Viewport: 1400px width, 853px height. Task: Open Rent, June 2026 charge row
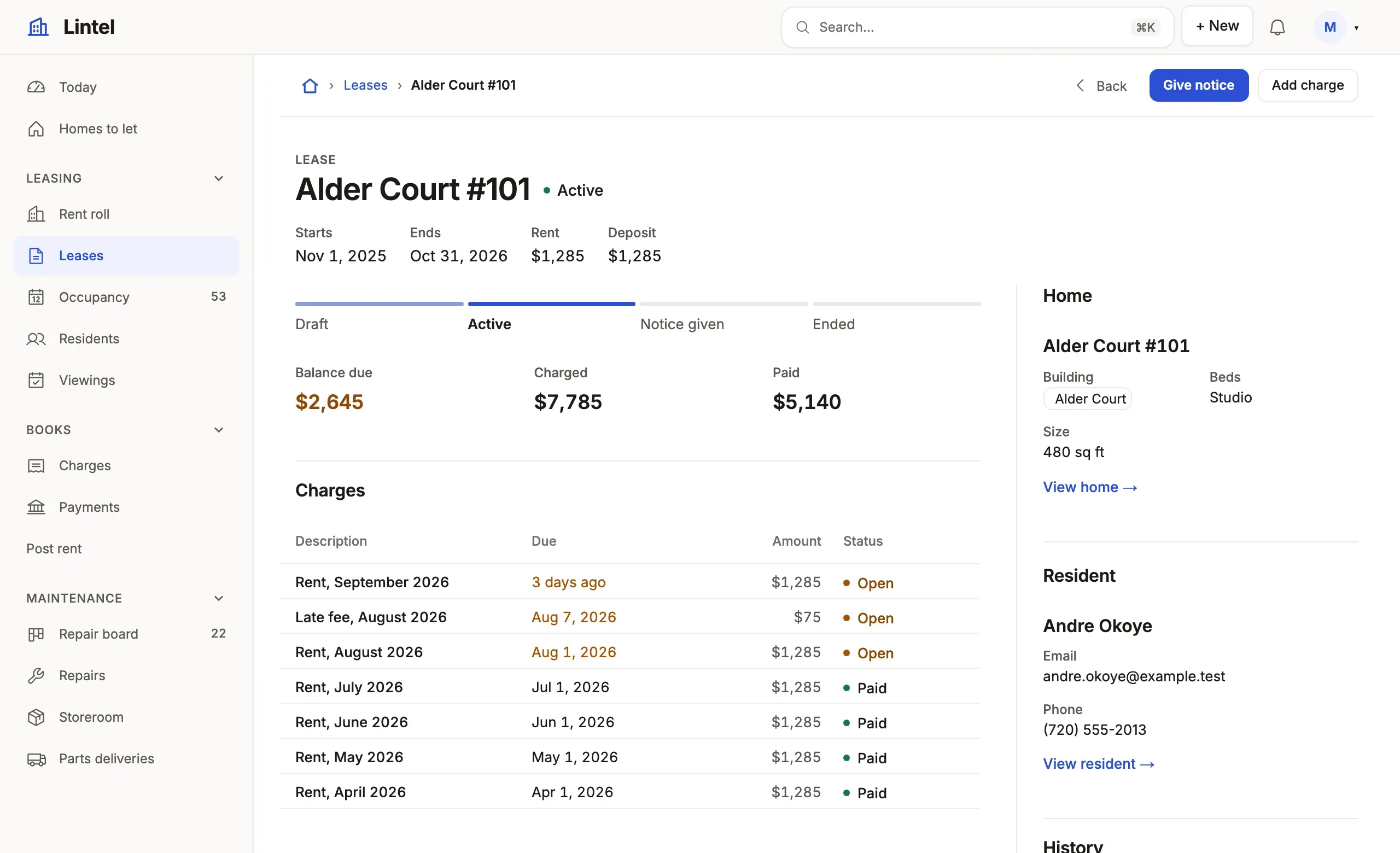point(629,722)
